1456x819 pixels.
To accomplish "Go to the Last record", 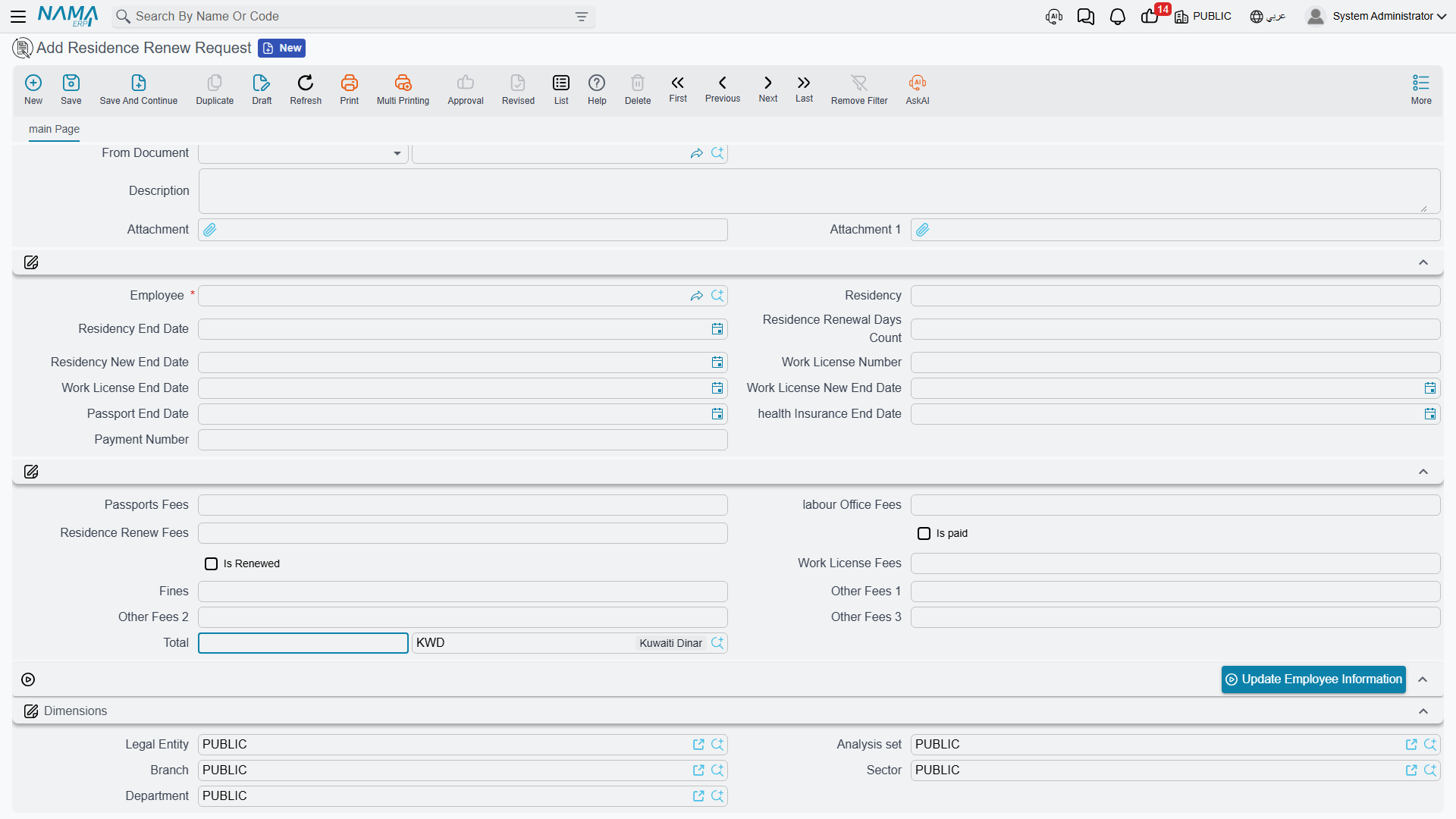I will point(804,88).
